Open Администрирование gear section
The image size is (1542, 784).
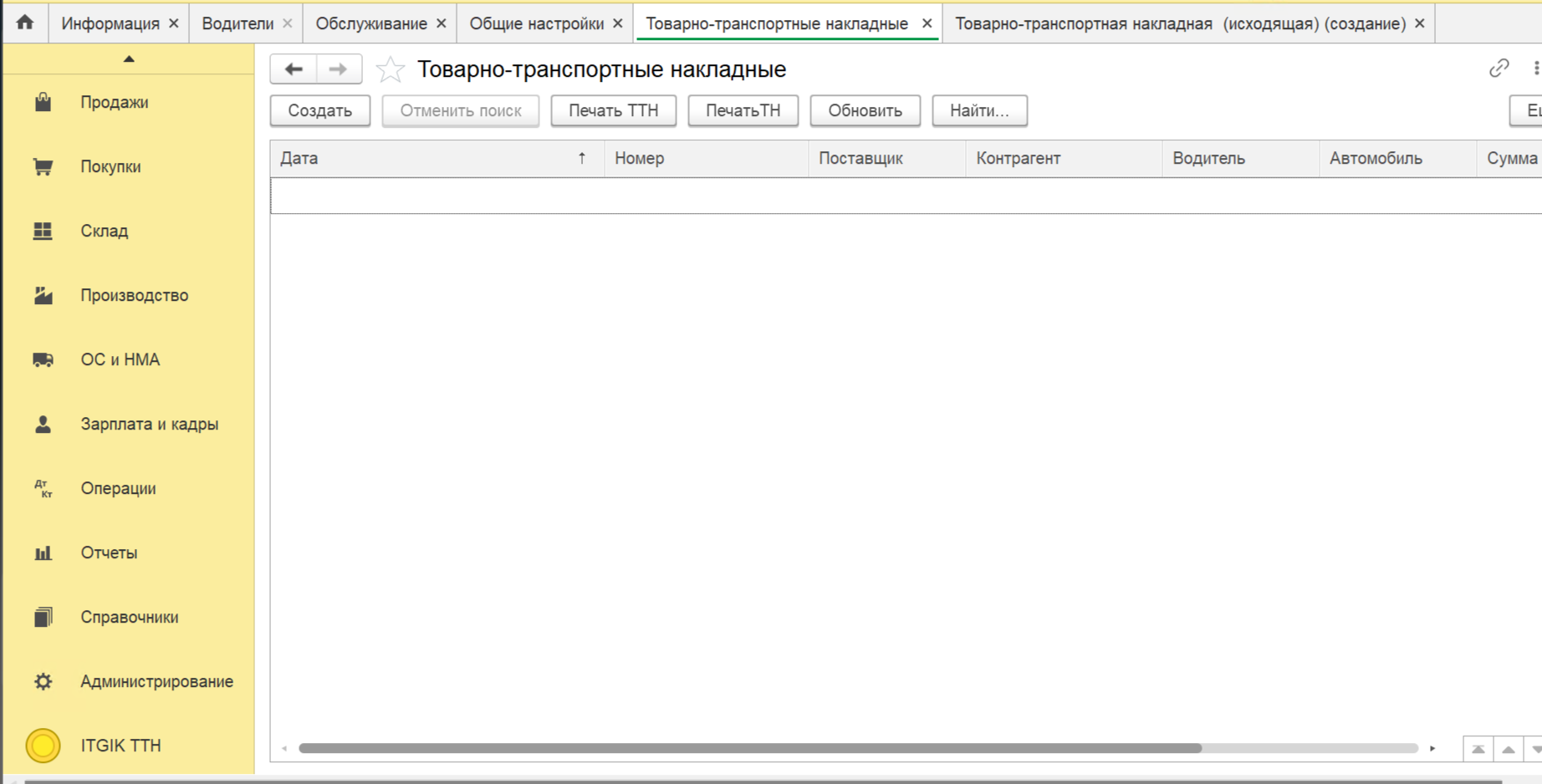click(x=156, y=681)
